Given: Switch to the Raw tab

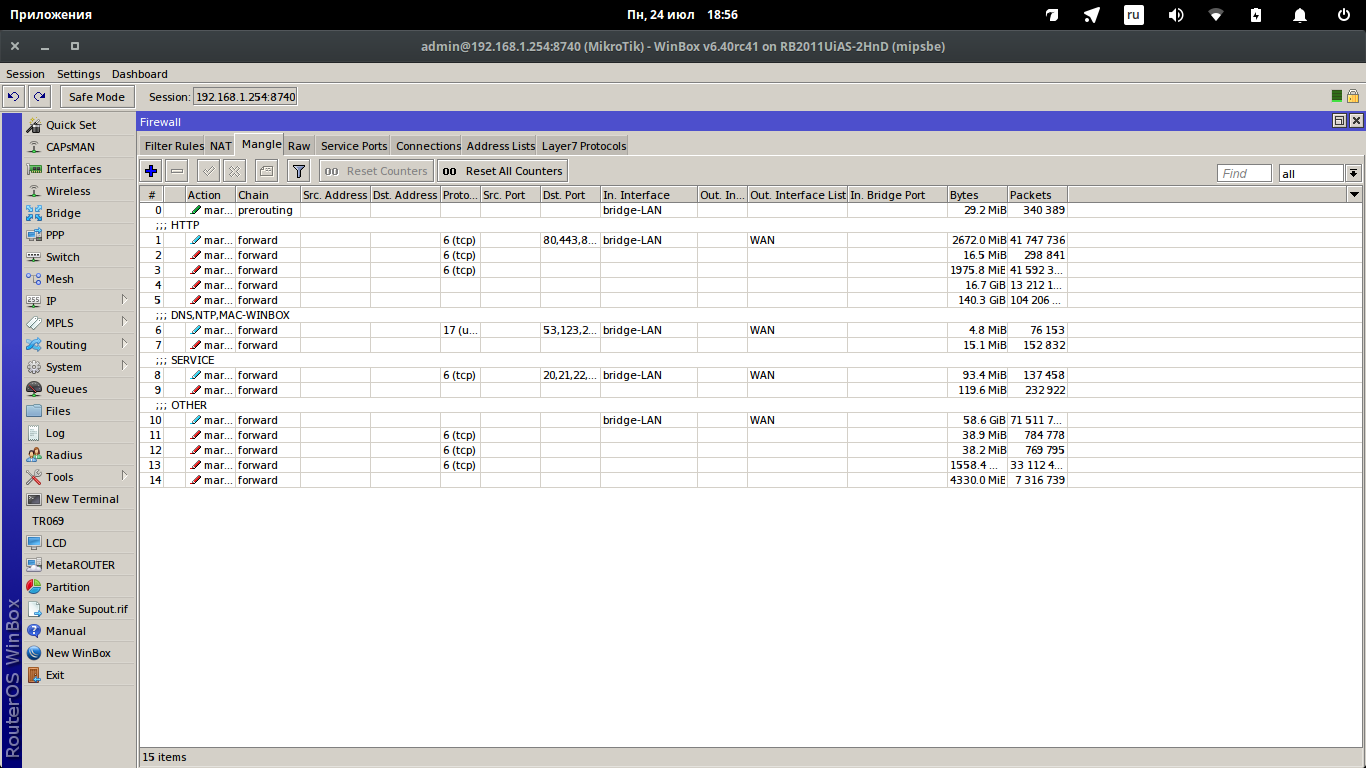Looking at the screenshot, I should [x=299, y=146].
